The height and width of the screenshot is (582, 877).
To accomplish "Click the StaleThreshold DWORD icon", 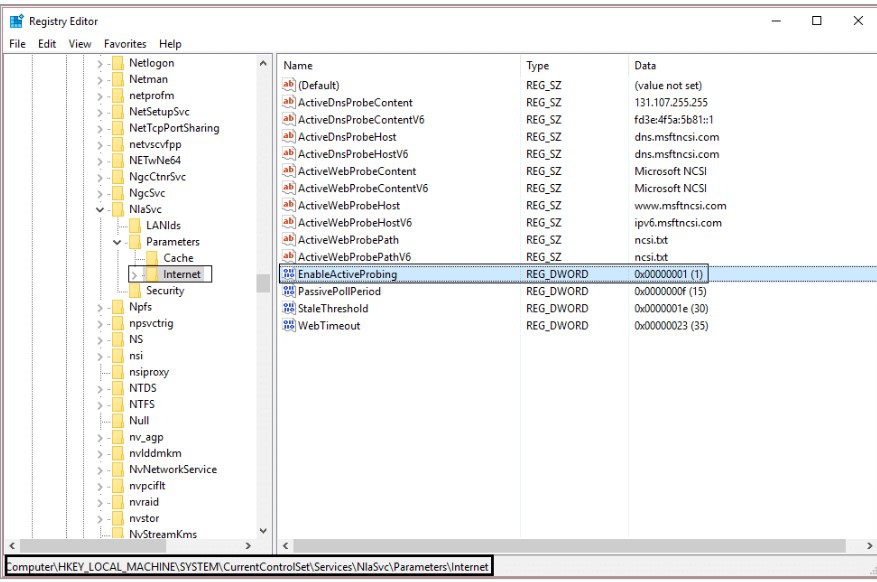I will (289, 308).
